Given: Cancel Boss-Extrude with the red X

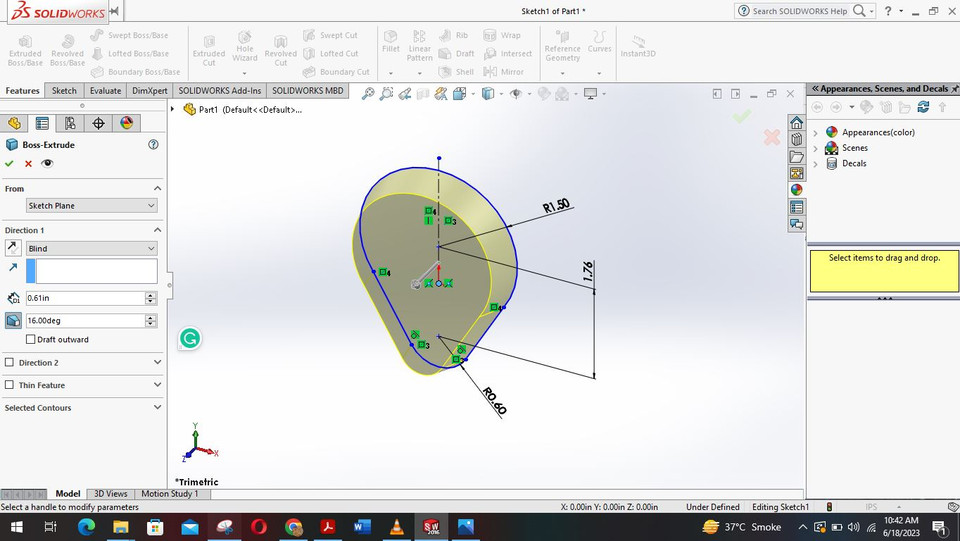Looking at the screenshot, I should [28, 163].
